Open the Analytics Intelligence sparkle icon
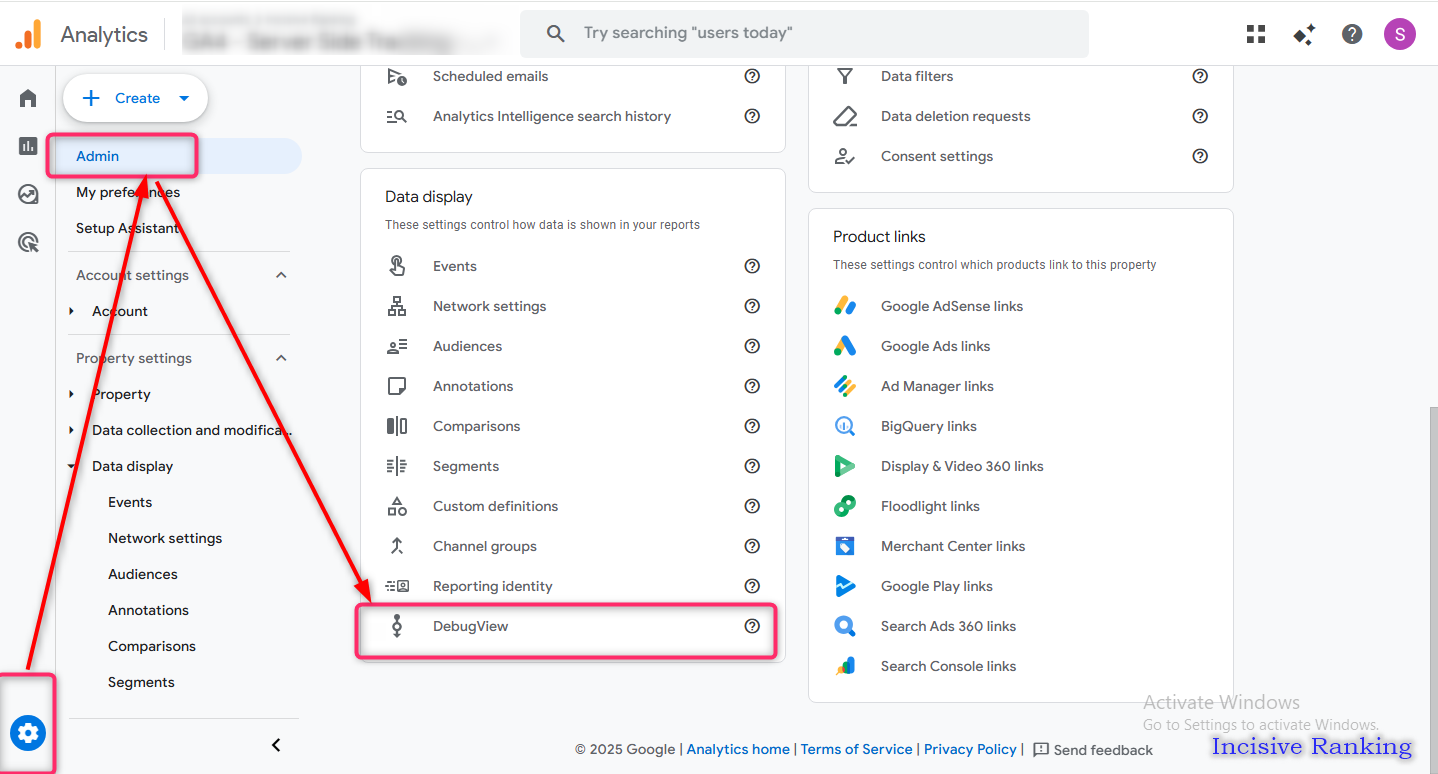The width and height of the screenshot is (1438, 774). pyautogui.click(x=1304, y=34)
